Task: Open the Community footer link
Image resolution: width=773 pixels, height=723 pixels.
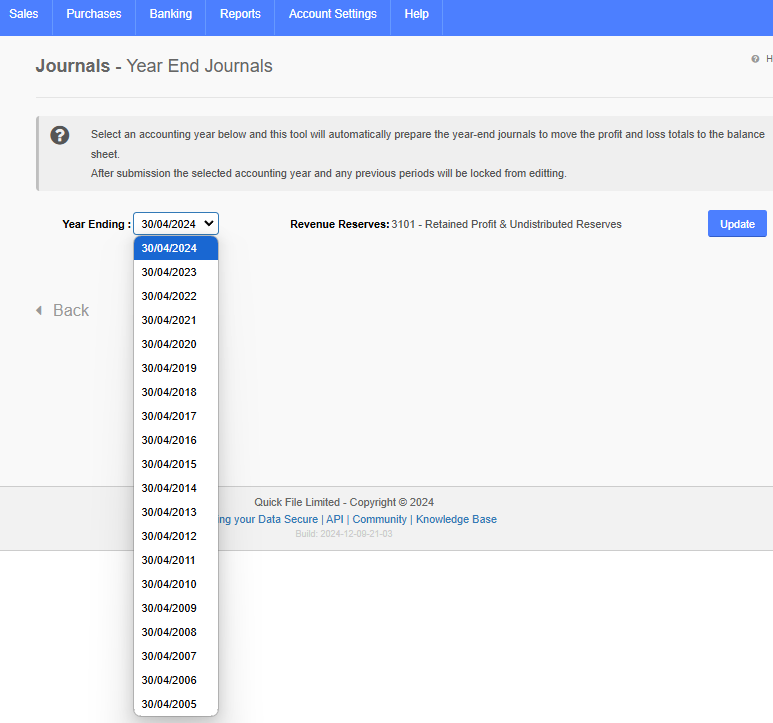Action: tap(380, 519)
